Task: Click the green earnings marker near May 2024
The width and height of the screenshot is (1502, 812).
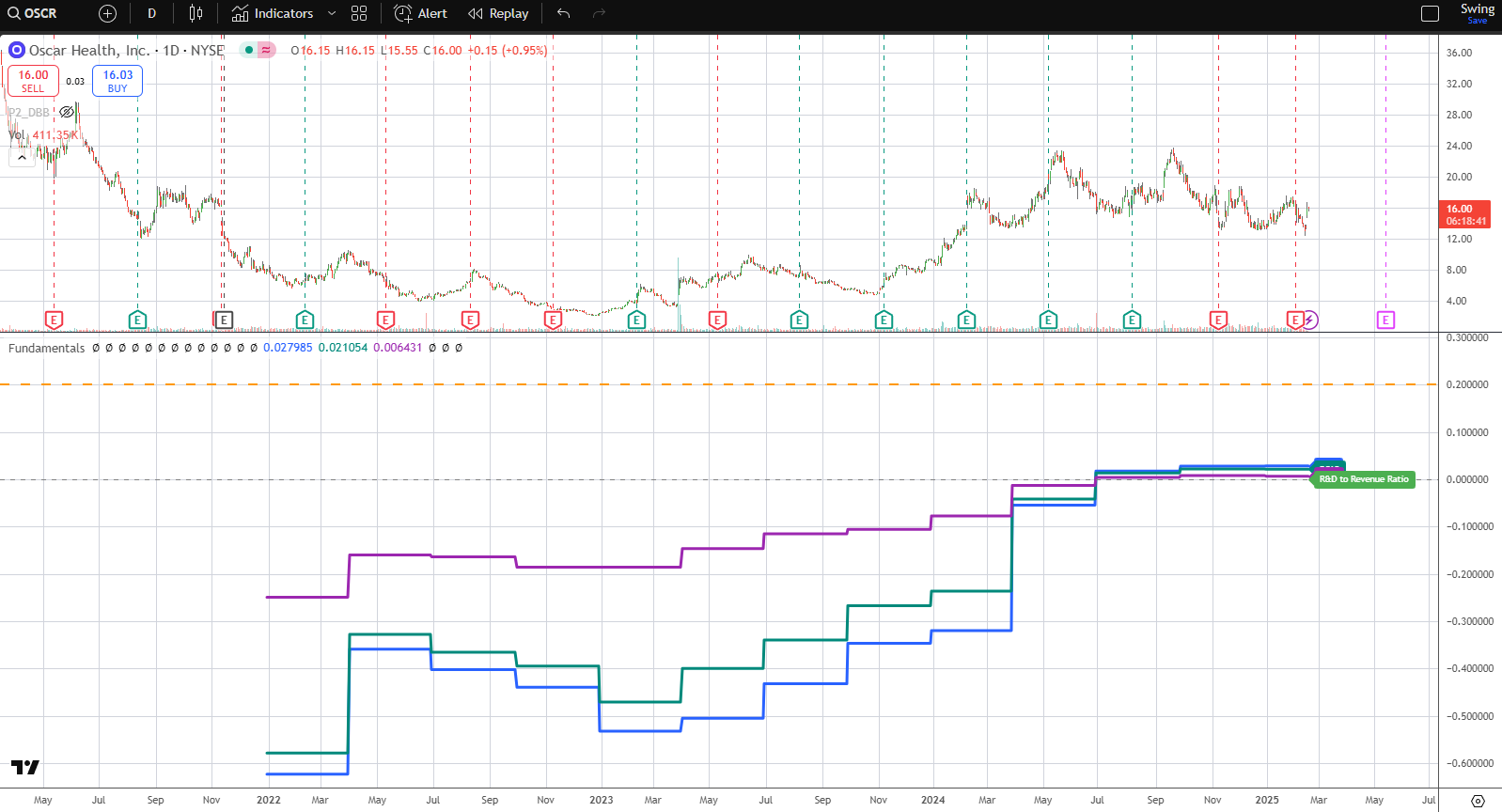Action: pyautogui.click(x=1048, y=320)
